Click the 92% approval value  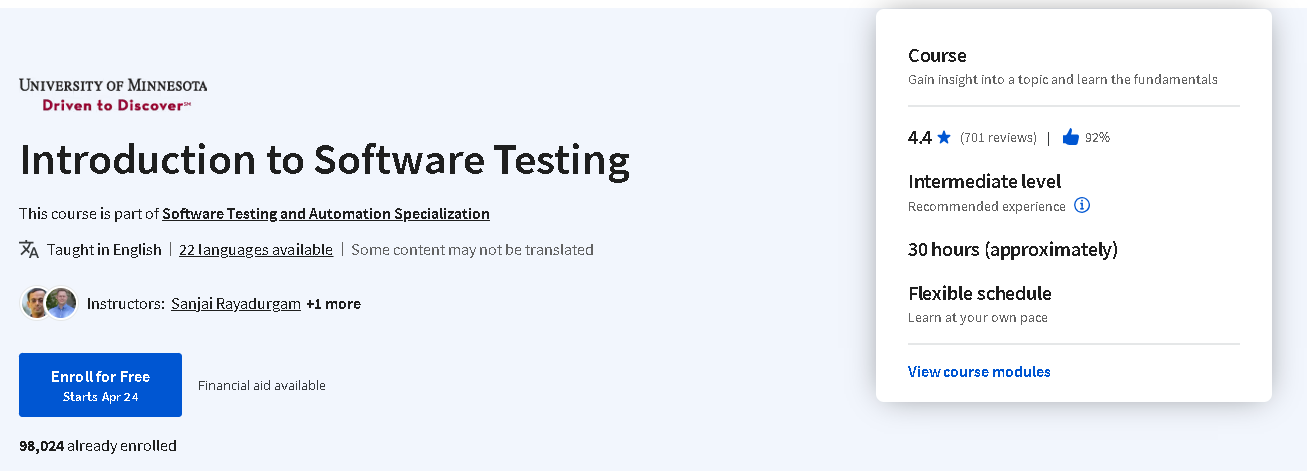(x=1097, y=138)
